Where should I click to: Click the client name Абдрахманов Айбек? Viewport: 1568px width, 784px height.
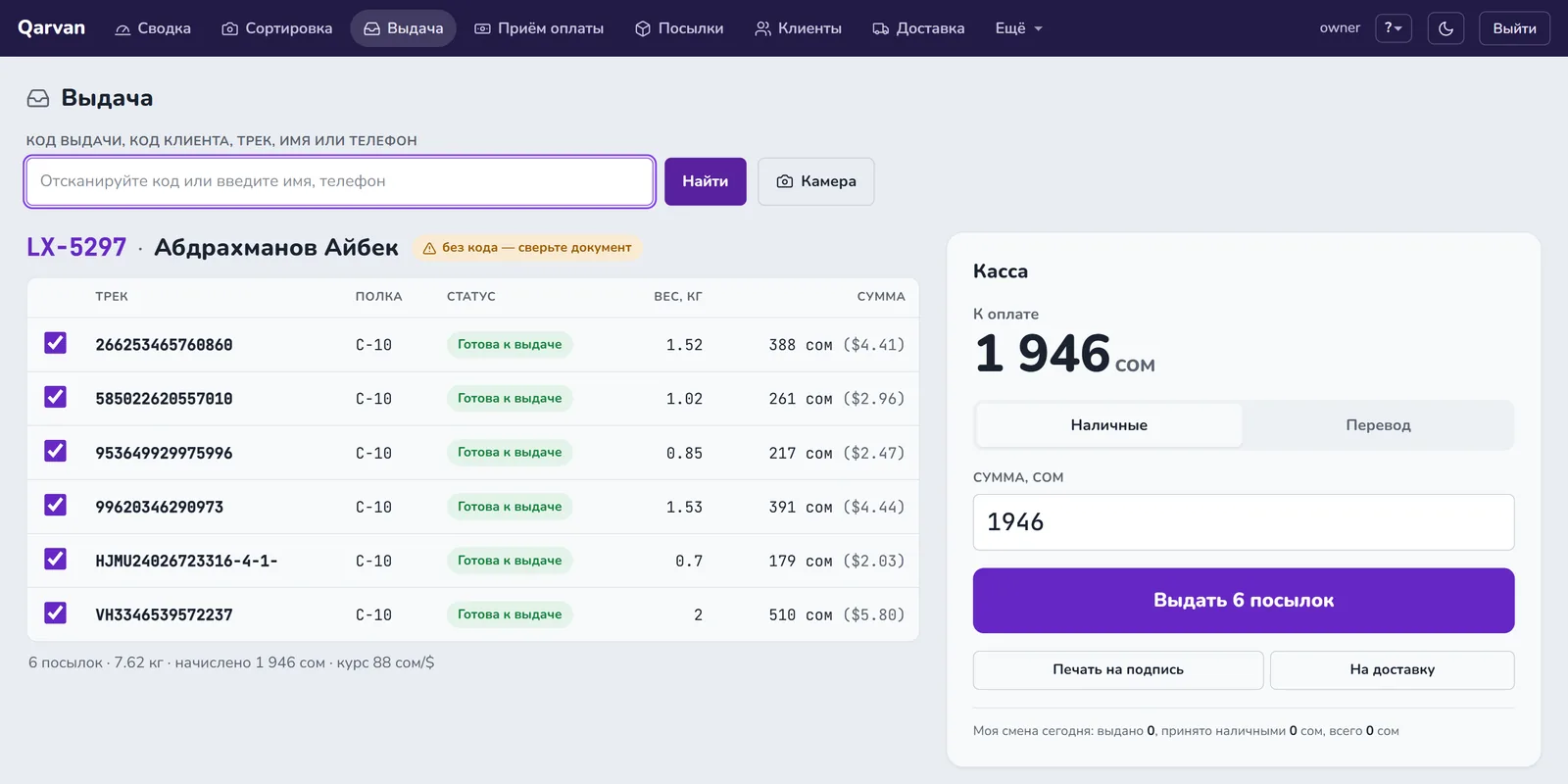[276, 247]
